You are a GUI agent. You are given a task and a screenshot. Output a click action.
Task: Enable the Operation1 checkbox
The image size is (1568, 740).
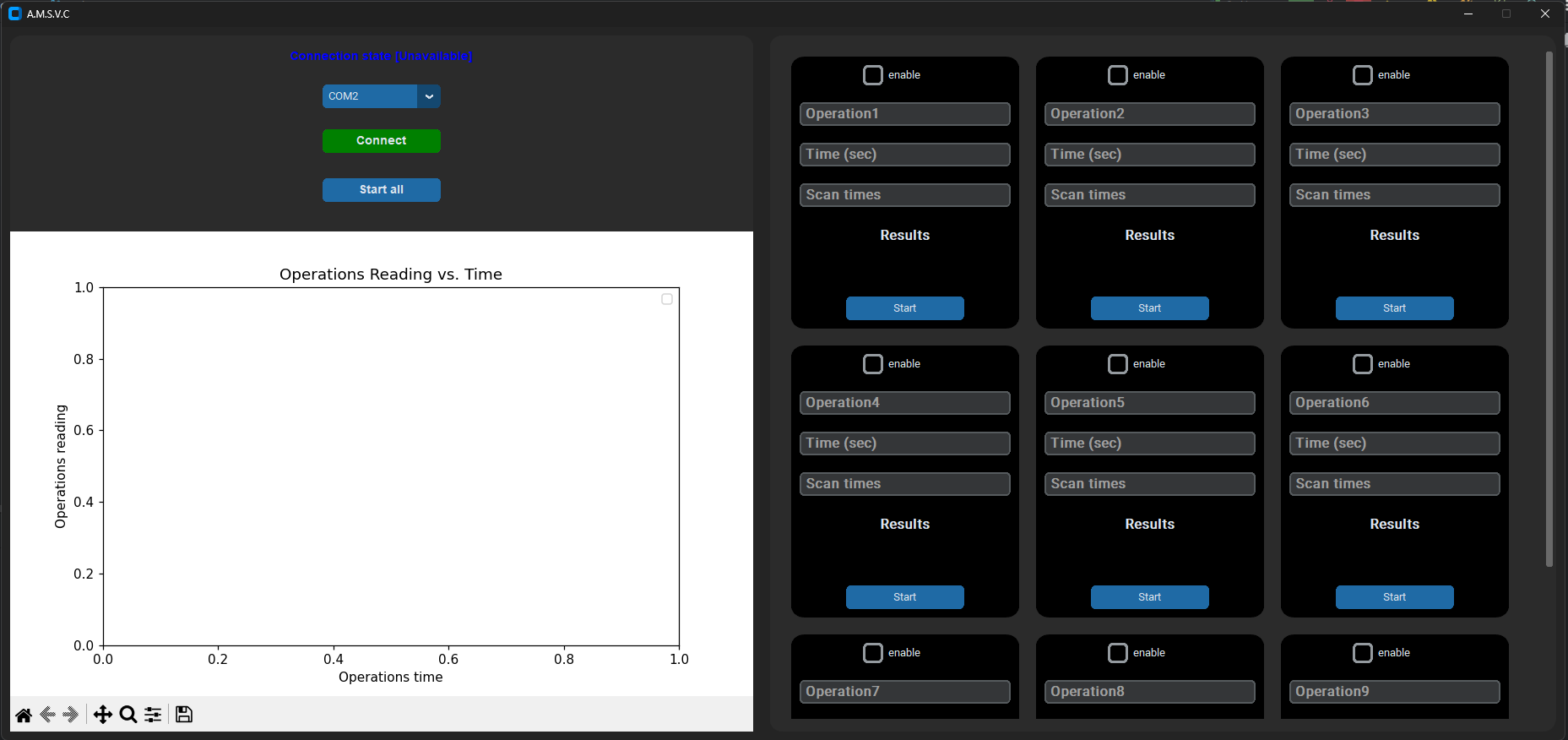873,75
